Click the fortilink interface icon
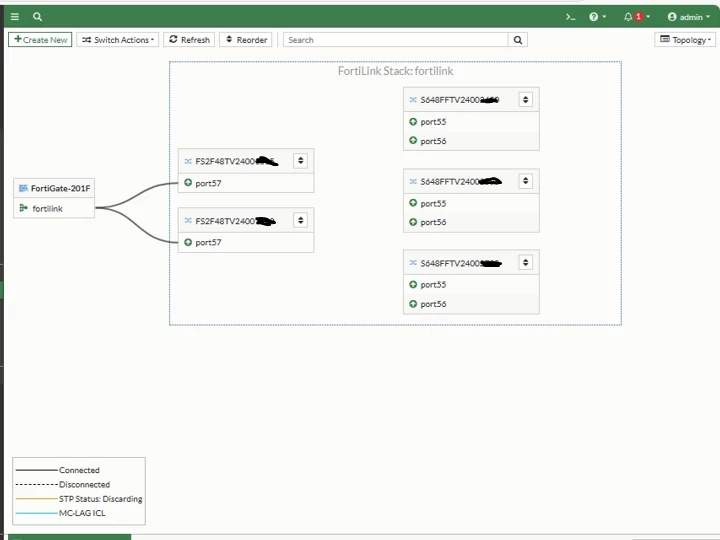Image resolution: width=720 pixels, height=540 pixels. [23, 208]
